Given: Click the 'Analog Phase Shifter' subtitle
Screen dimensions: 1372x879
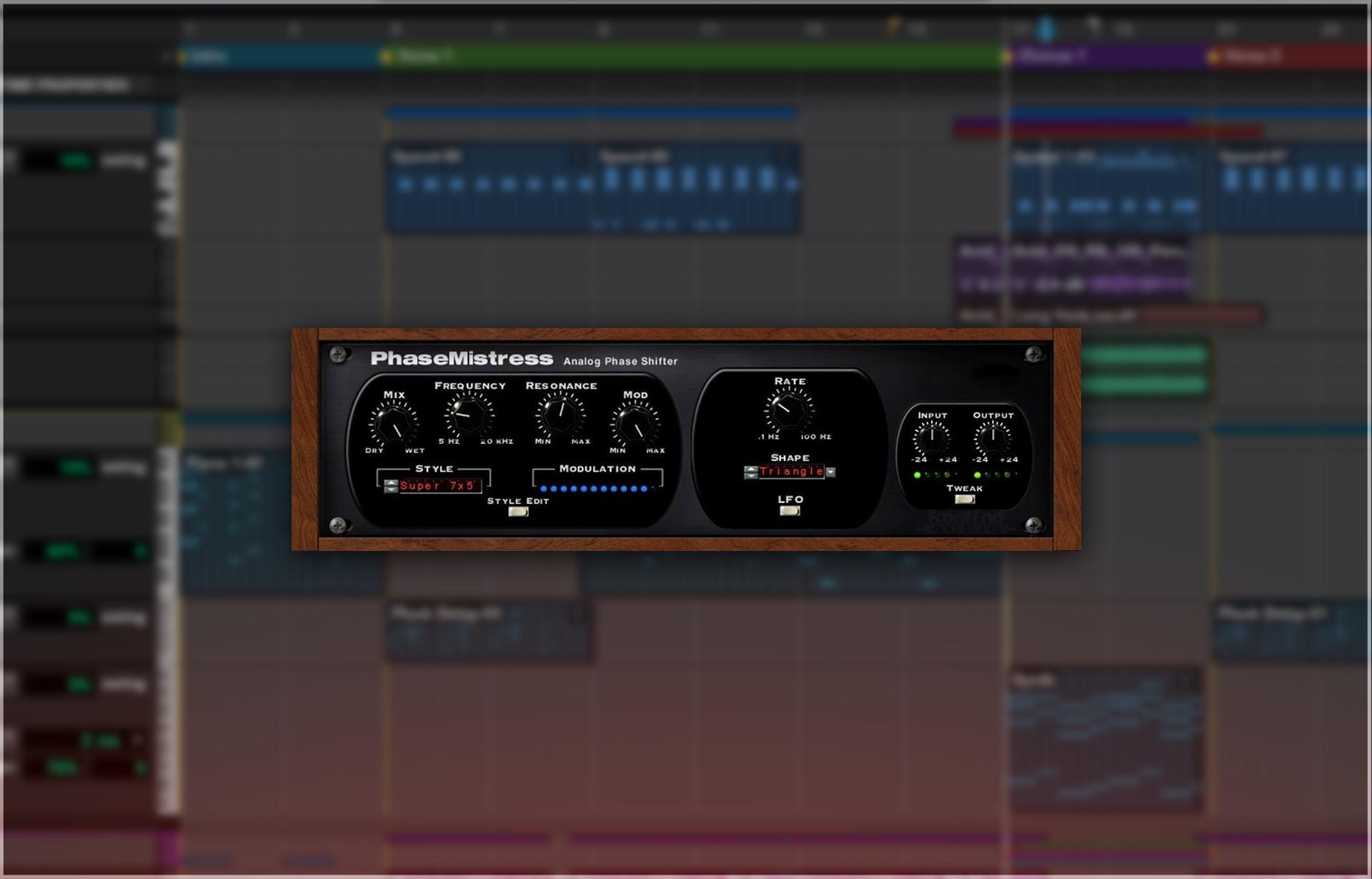Looking at the screenshot, I should point(620,362).
